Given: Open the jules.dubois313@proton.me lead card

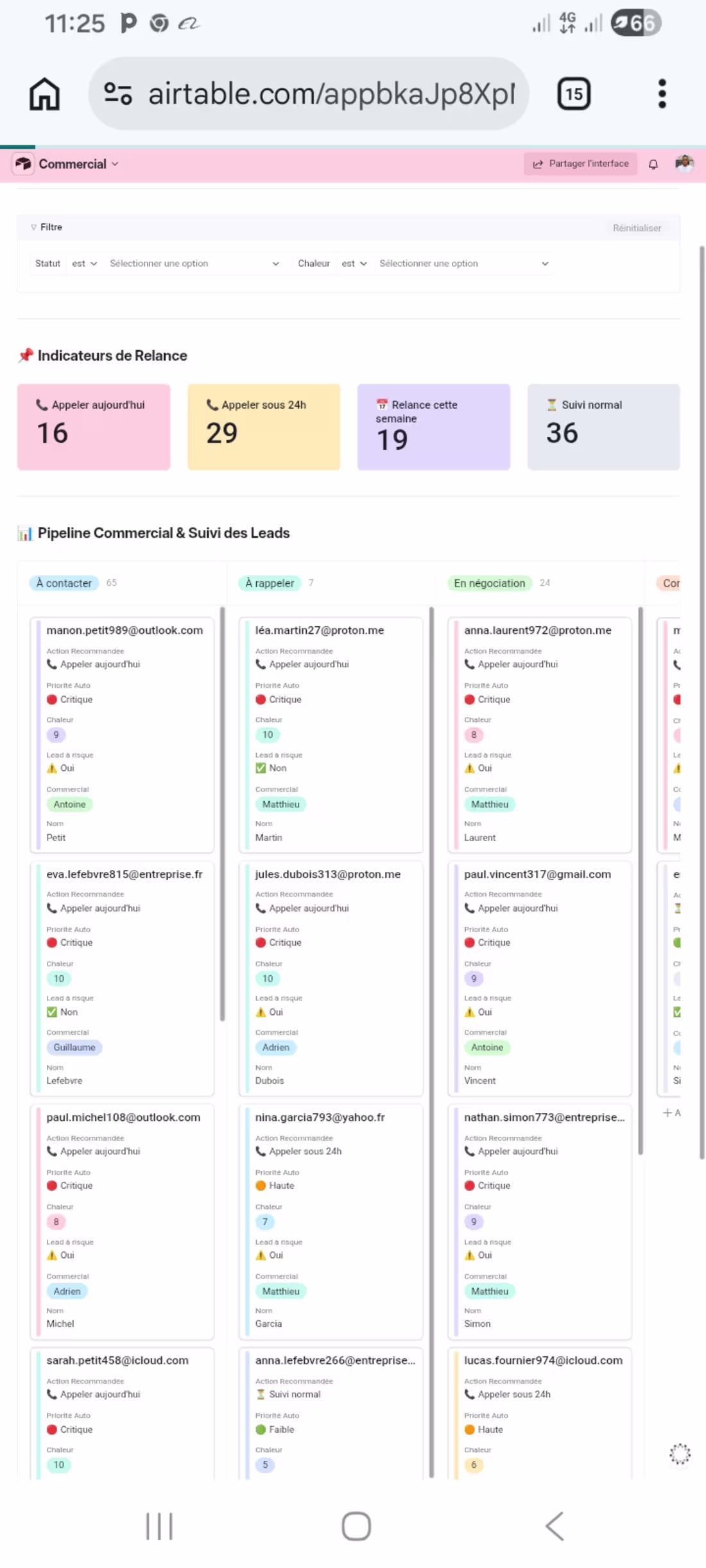Looking at the screenshot, I should click(x=331, y=979).
